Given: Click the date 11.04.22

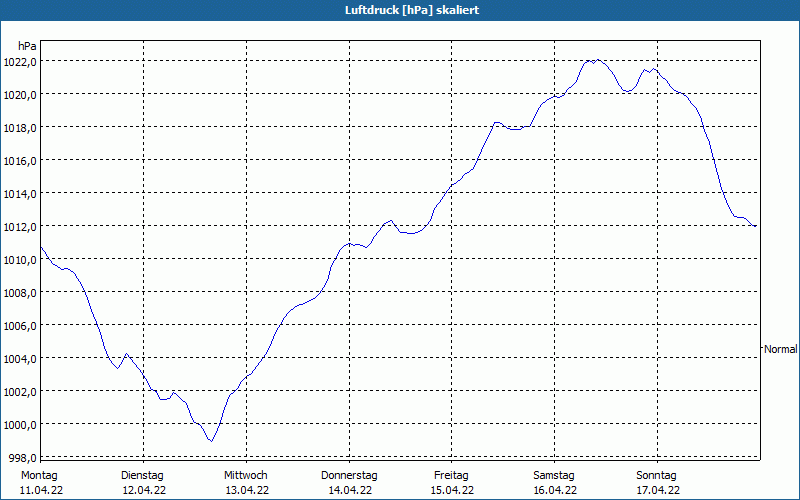Looking at the screenshot, I should (41, 490).
